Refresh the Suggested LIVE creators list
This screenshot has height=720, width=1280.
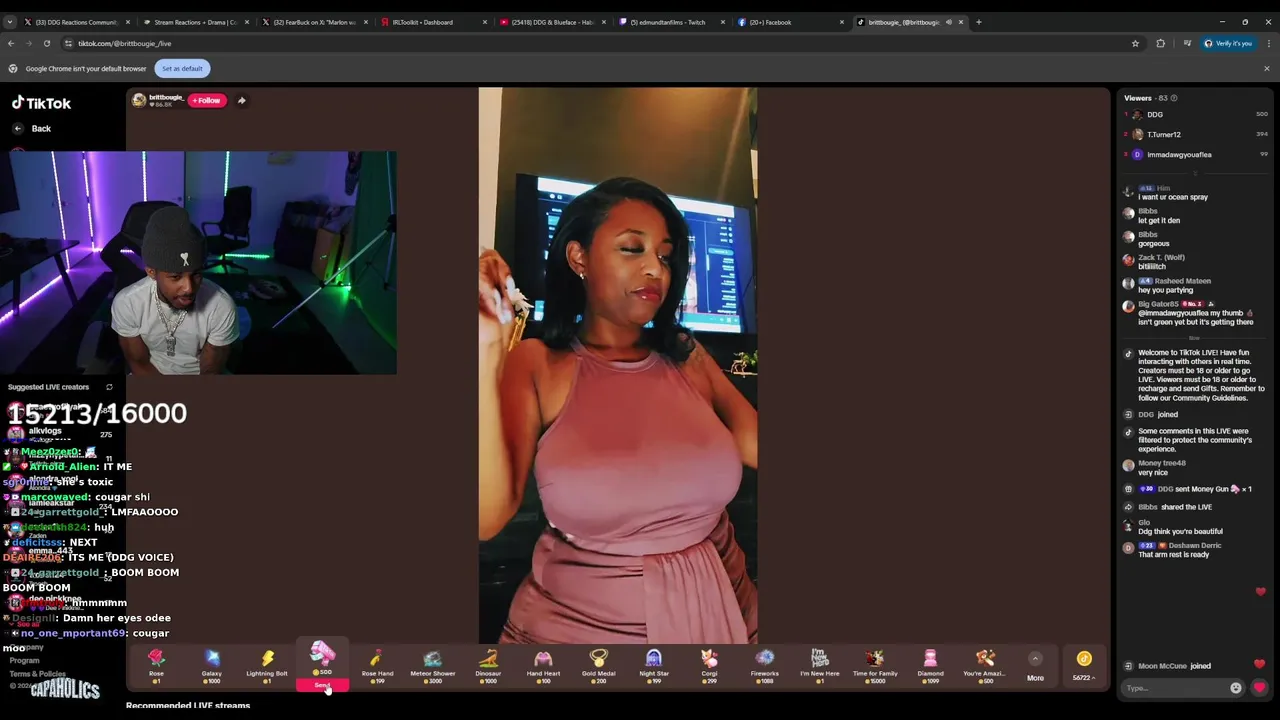[109, 387]
